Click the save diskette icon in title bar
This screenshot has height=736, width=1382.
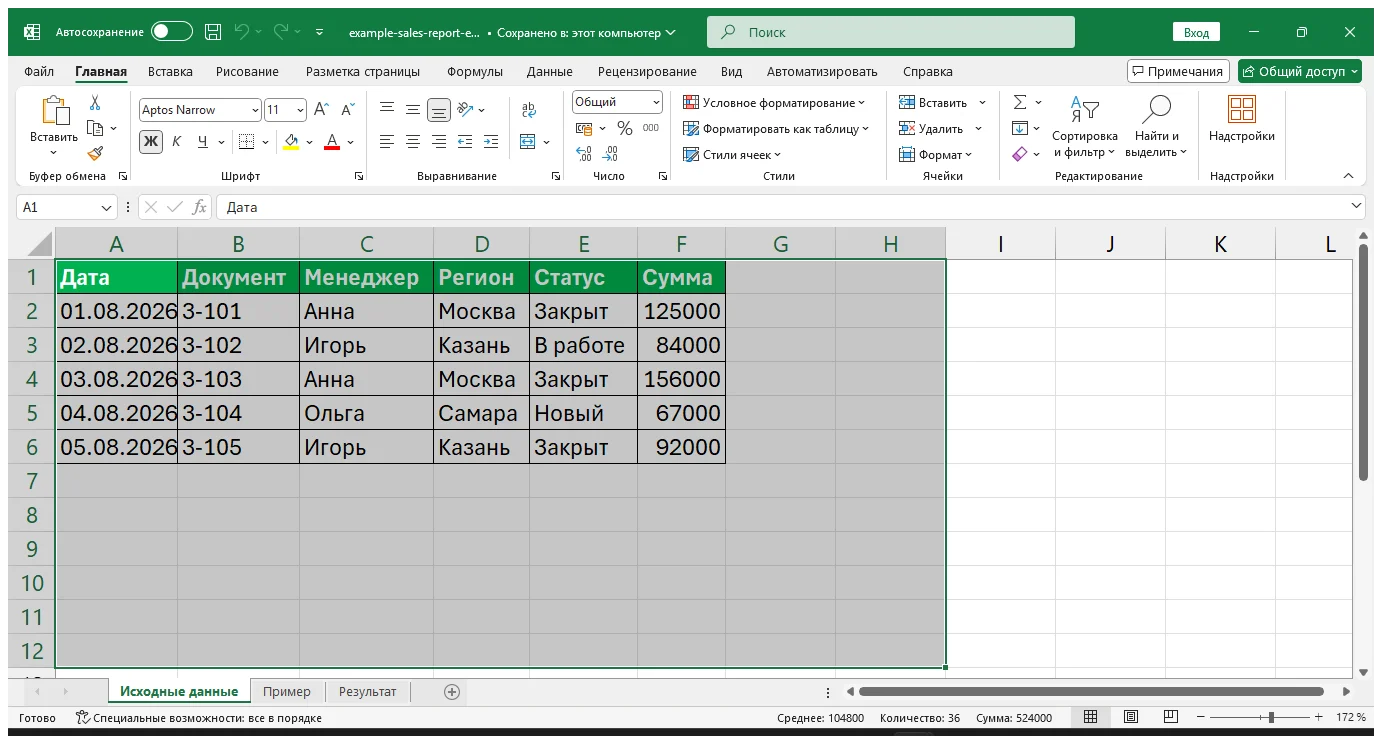pos(213,32)
